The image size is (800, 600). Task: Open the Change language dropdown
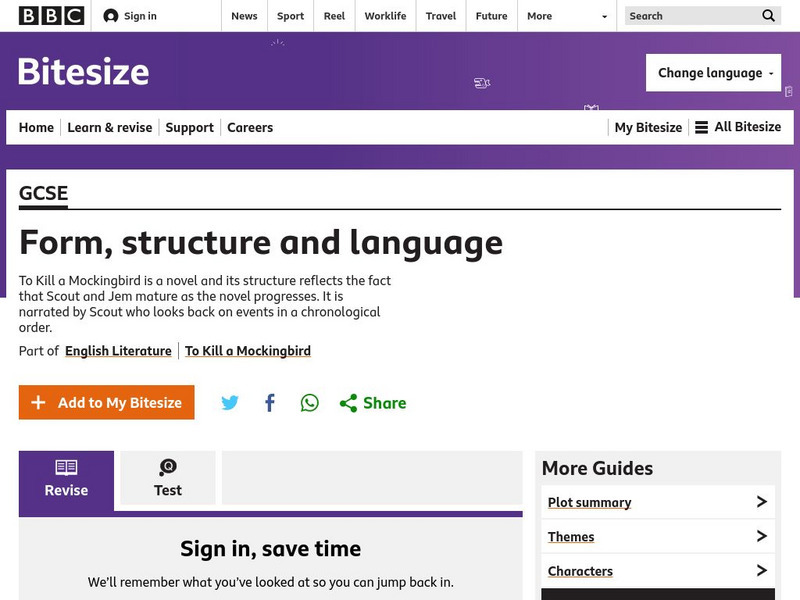(713, 73)
